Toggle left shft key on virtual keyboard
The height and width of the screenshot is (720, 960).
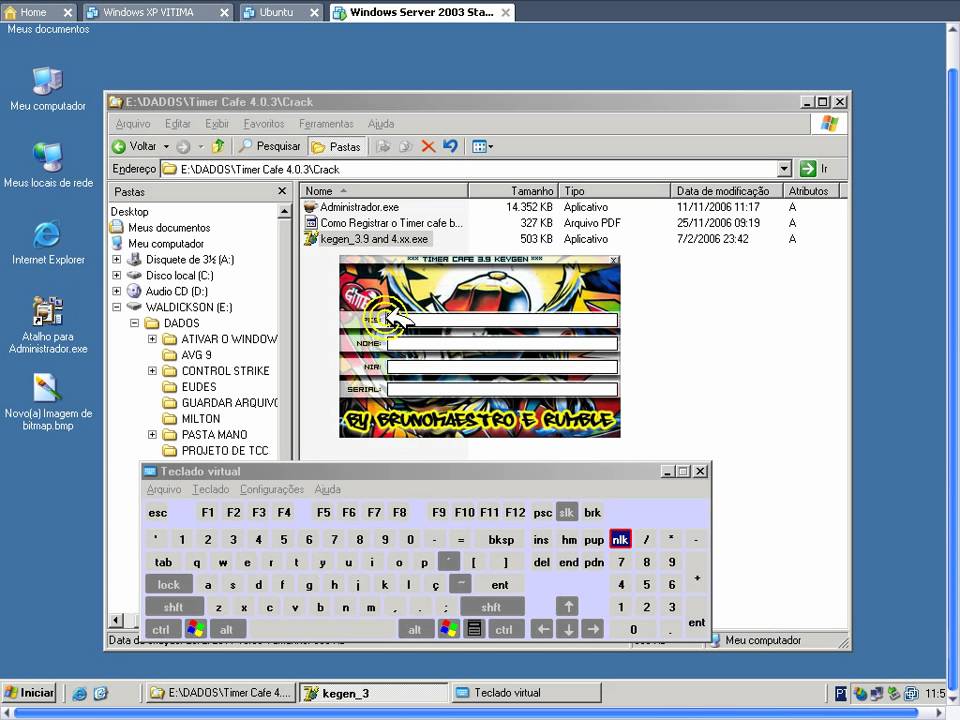pos(174,607)
